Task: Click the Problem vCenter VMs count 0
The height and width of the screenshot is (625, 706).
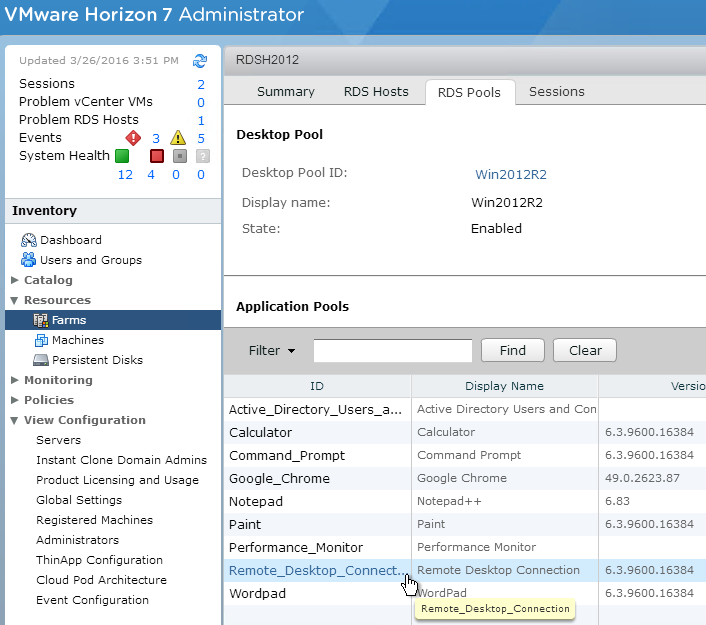Action: tap(201, 103)
